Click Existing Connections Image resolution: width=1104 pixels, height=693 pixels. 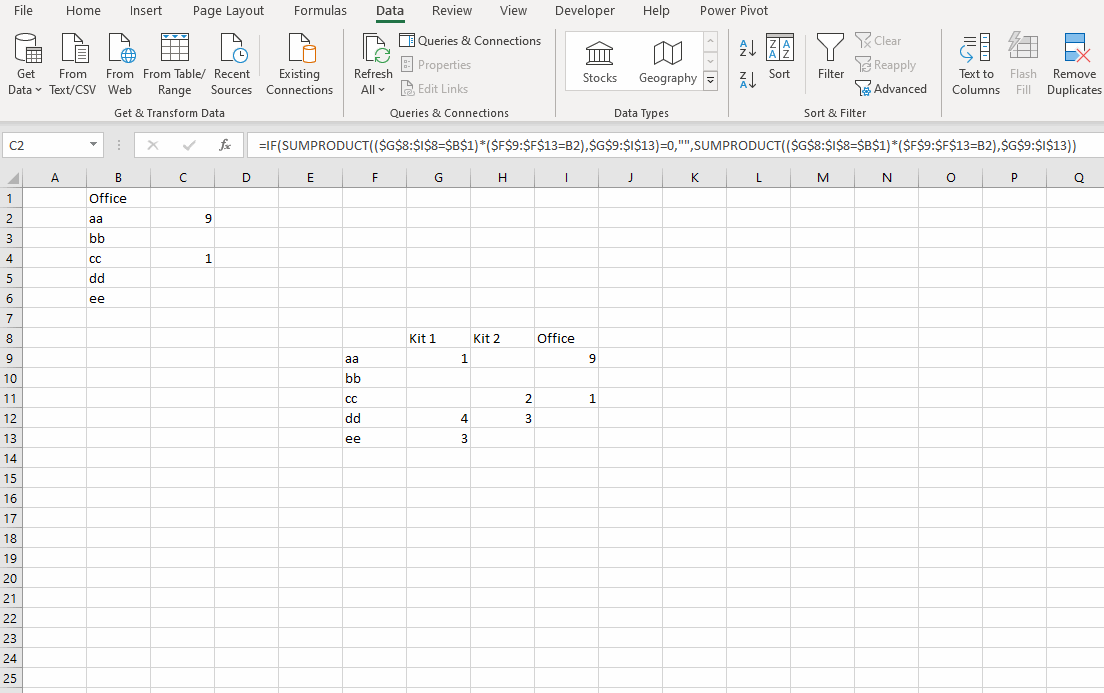coord(299,62)
